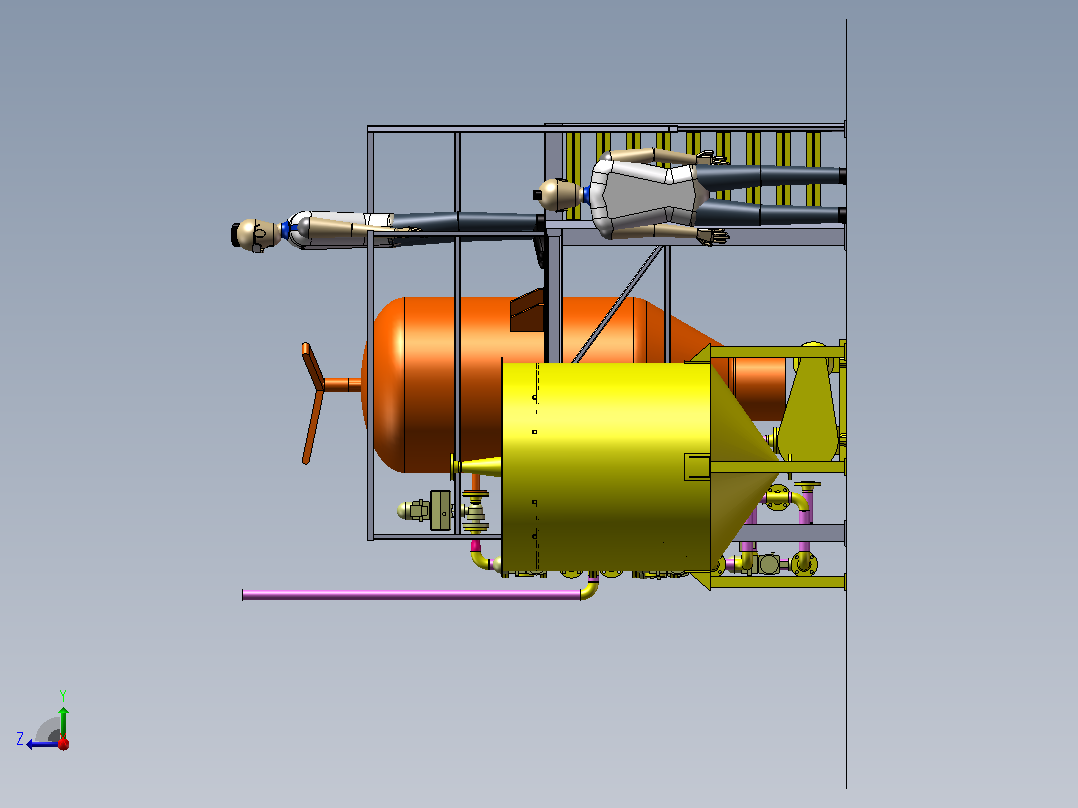Select the red origin ball of the orientation triad
The image size is (1078, 808).
click(x=63, y=743)
